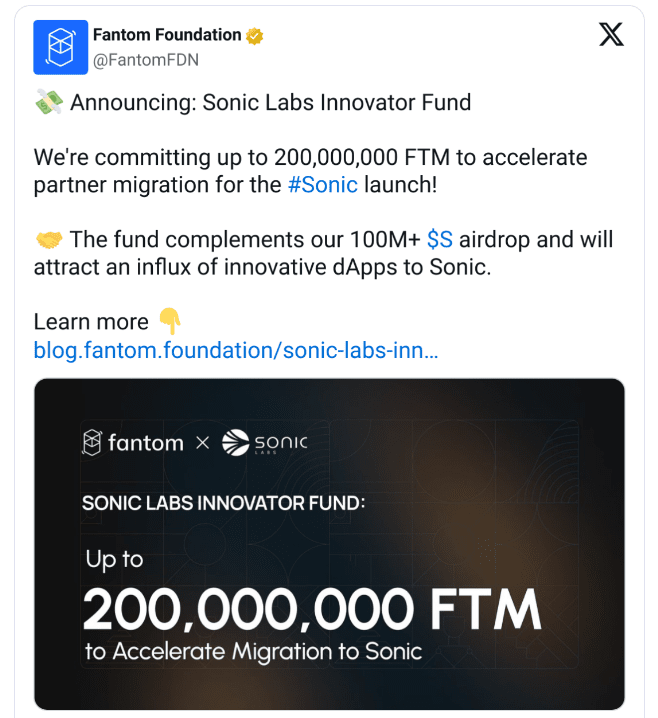Click the Fantom Foundation profile avatar
Screen dimensions: 658x718
point(61,47)
